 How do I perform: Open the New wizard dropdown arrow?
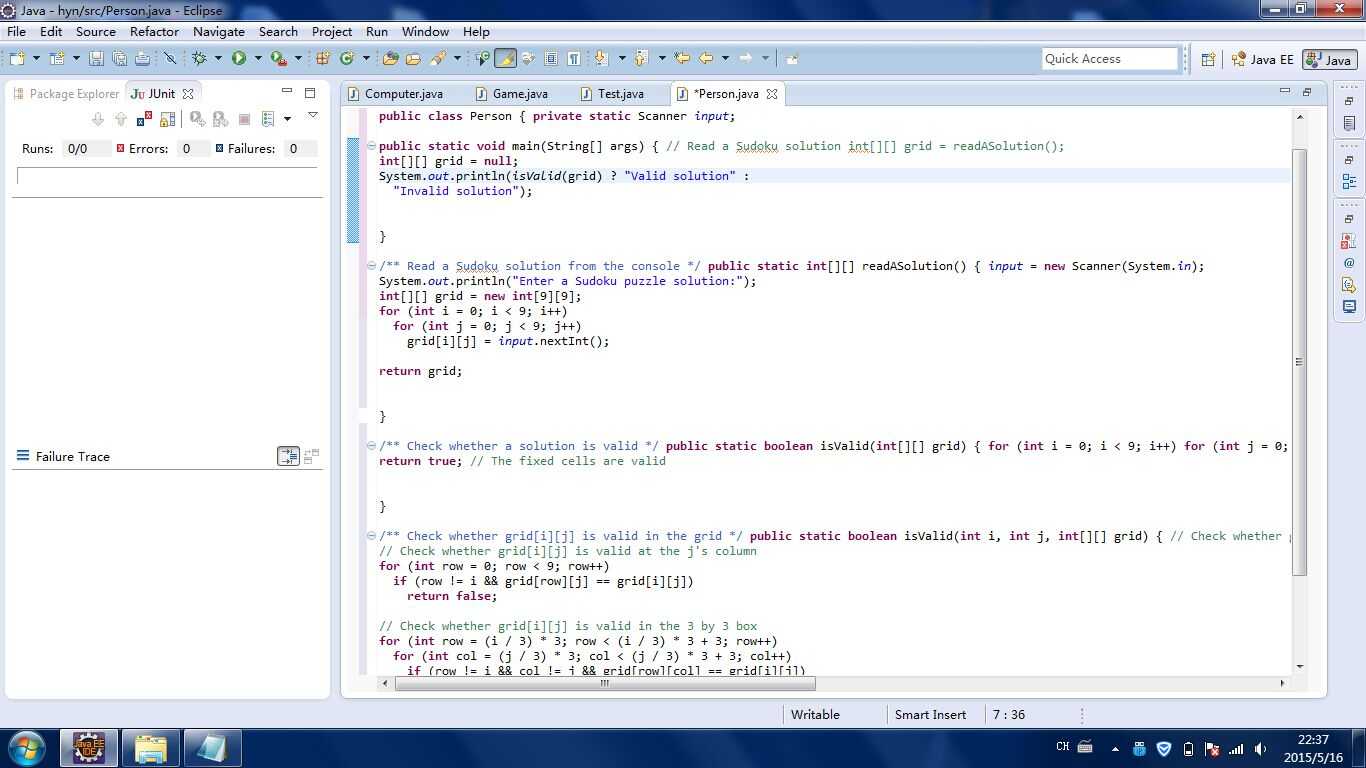pos(36,59)
